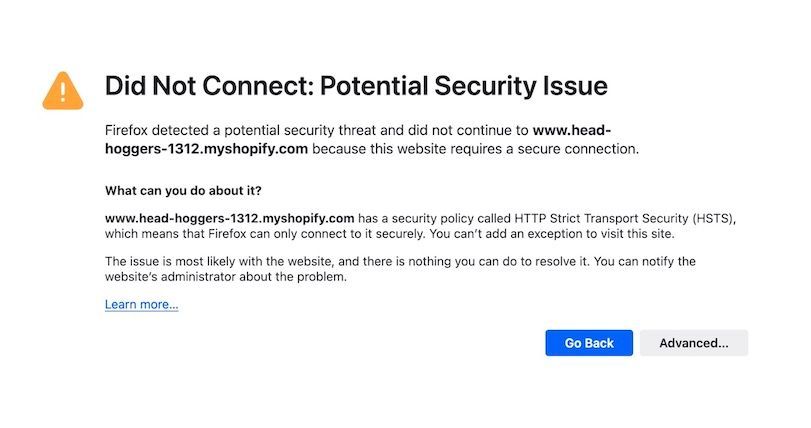Click the "What can you do about it?" subheading

[183, 190]
